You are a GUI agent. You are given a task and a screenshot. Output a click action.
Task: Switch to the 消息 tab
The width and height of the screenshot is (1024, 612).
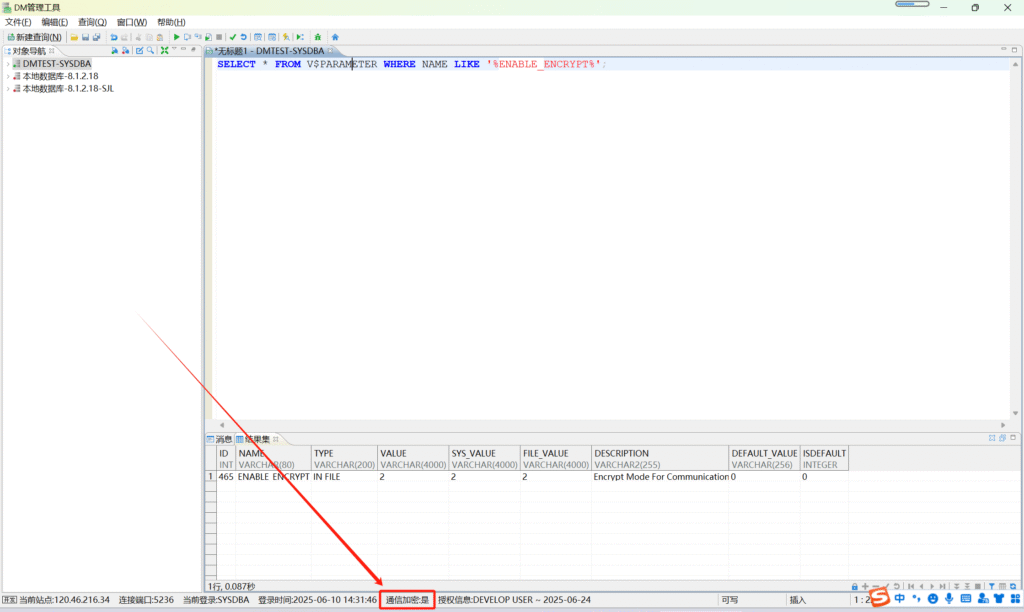coord(218,439)
